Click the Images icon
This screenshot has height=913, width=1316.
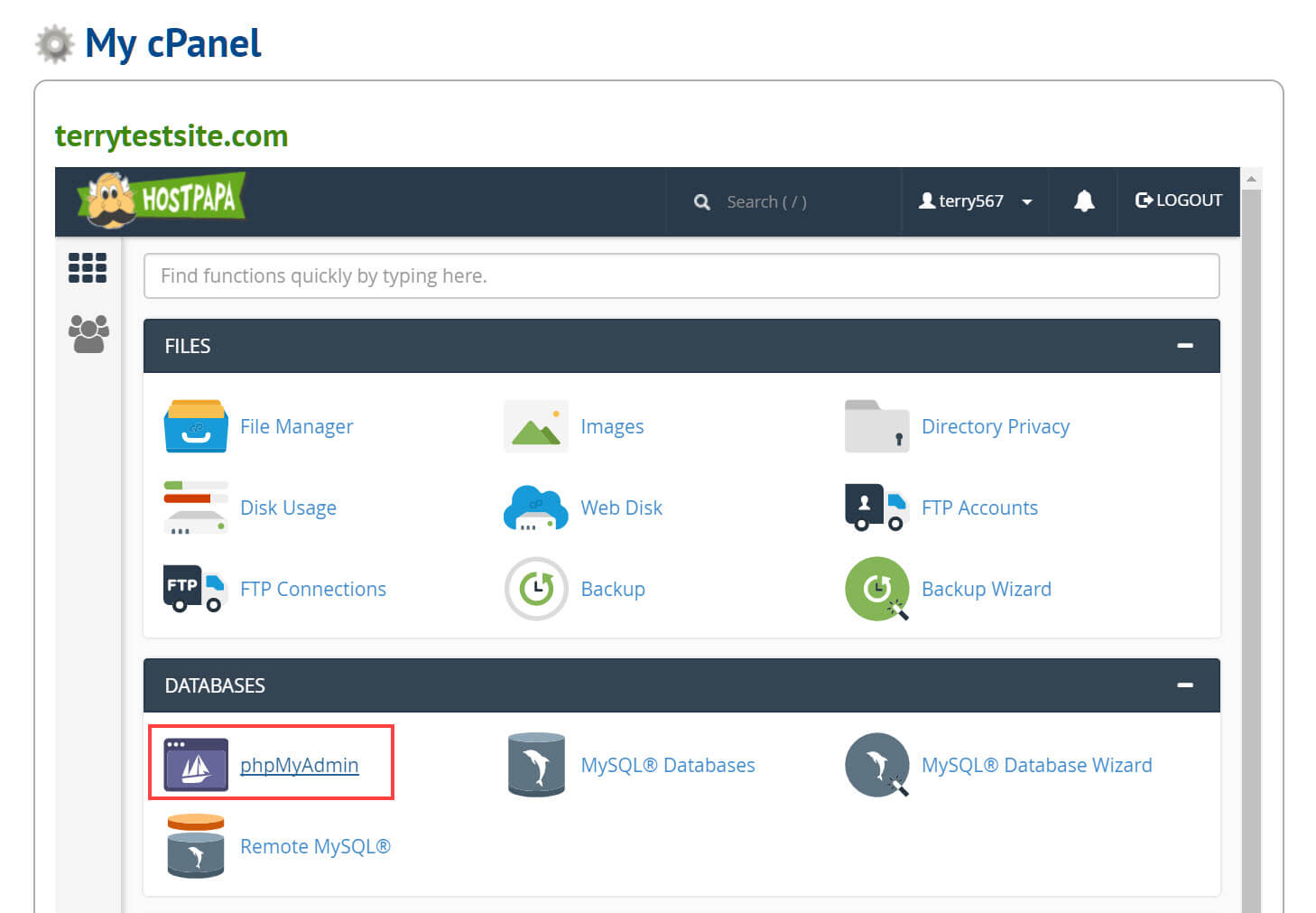[x=536, y=425]
